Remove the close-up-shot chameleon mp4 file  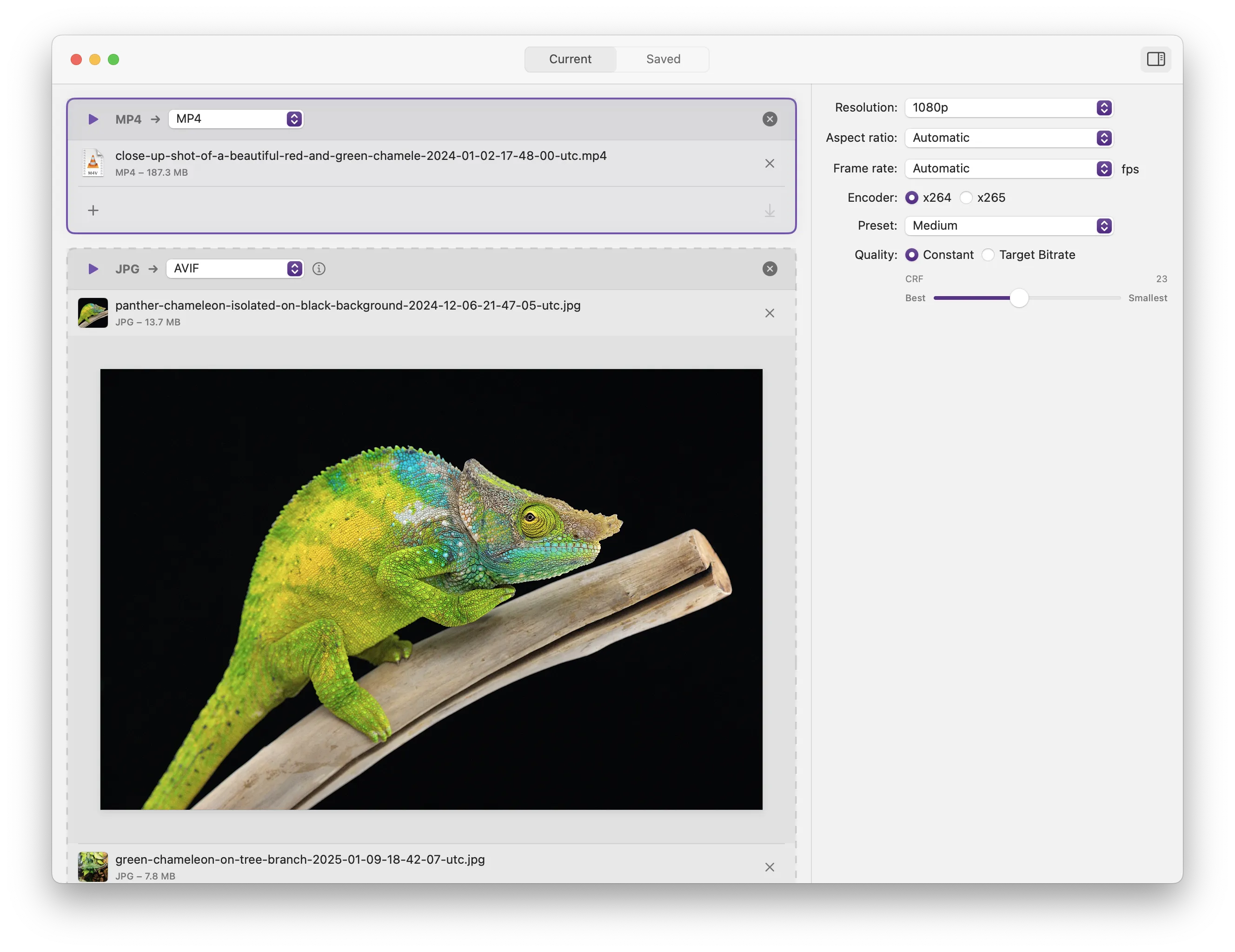[770, 163]
